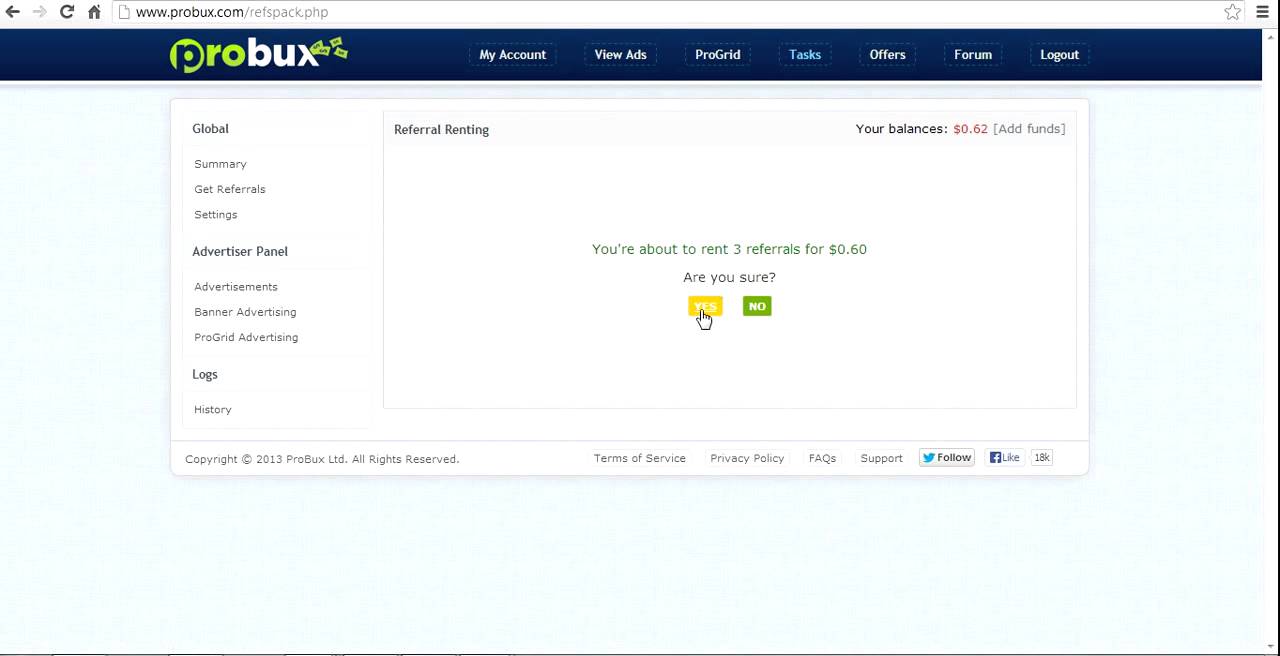Open FAQs footer link
Image resolution: width=1280 pixels, height=656 pixels.
822,458
